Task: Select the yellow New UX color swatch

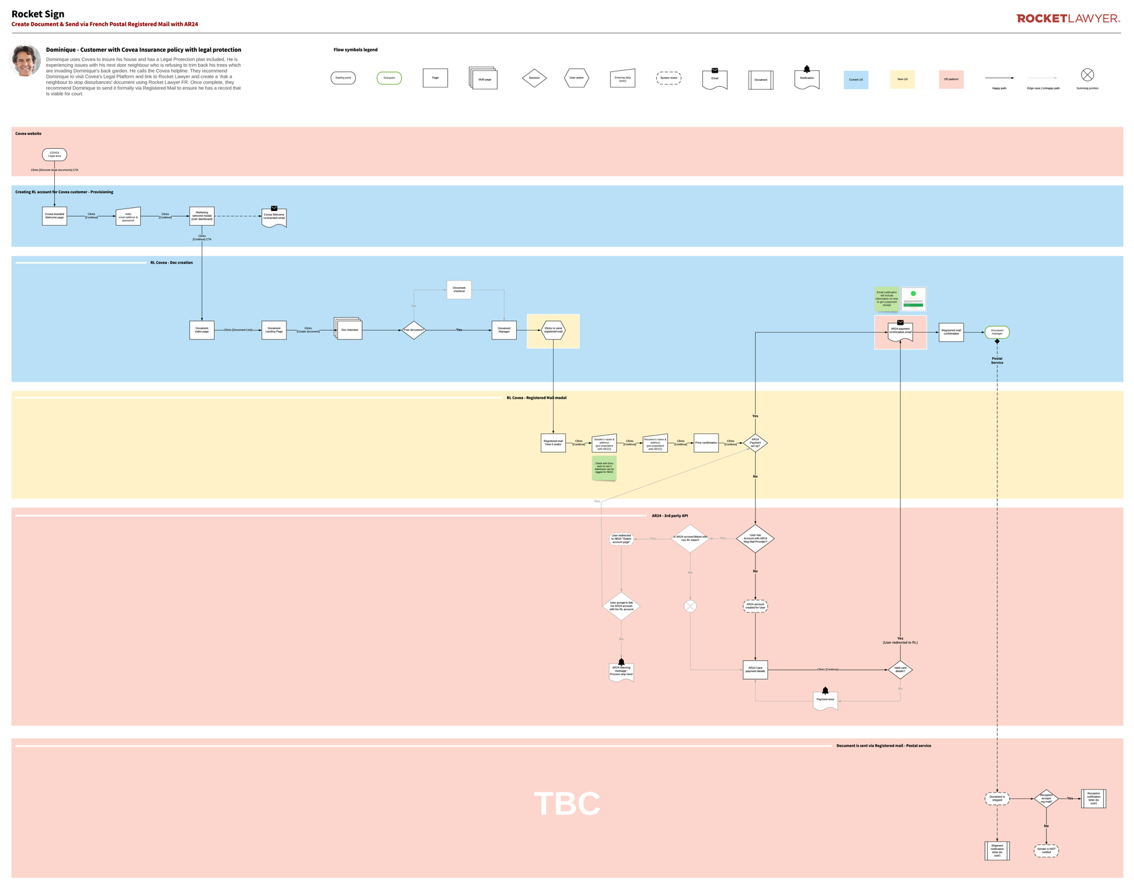Action: (901, 79)
